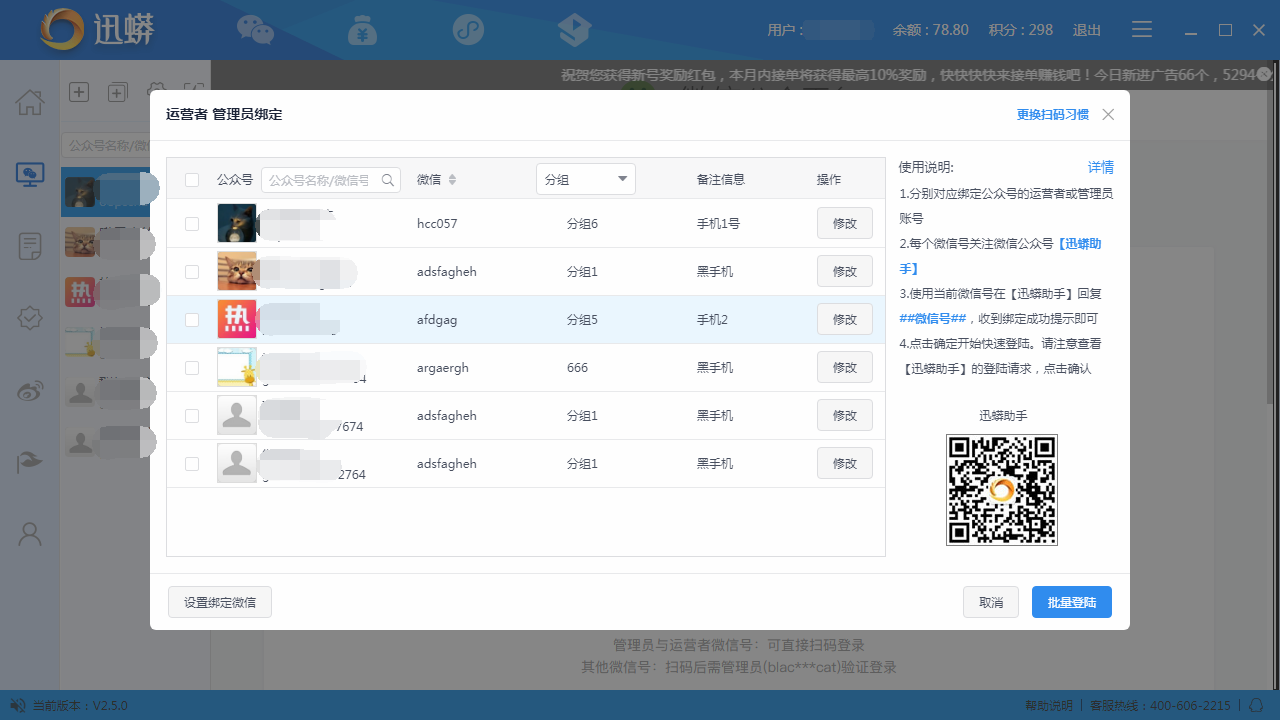
Task: Click the search magnifier in 公众号 field
Action: coord(388,180)
